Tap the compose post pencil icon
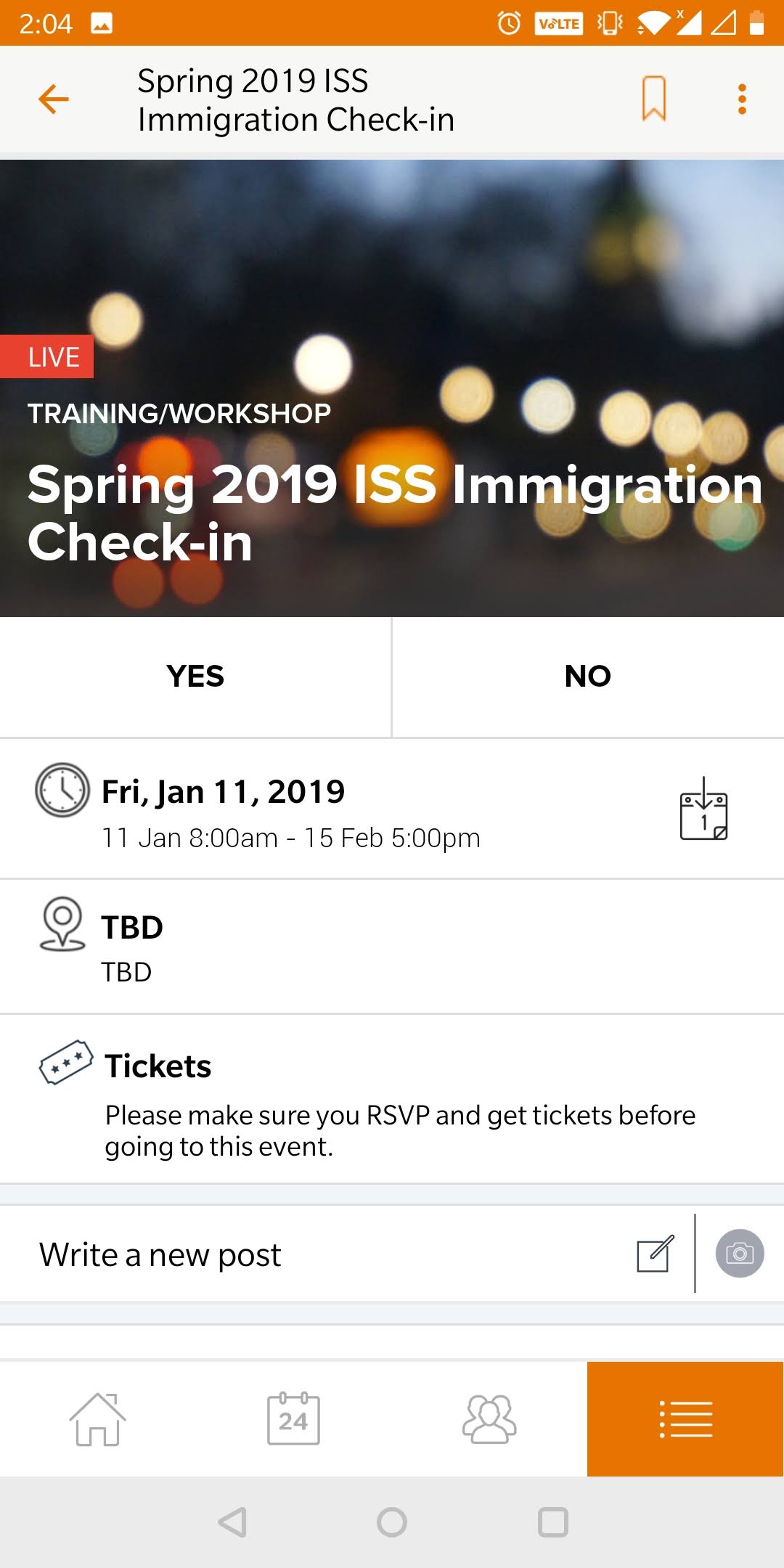Image resolution: width=784 pixels, height=1568 pixels. pyautogui.click(x=656, y=1254)
